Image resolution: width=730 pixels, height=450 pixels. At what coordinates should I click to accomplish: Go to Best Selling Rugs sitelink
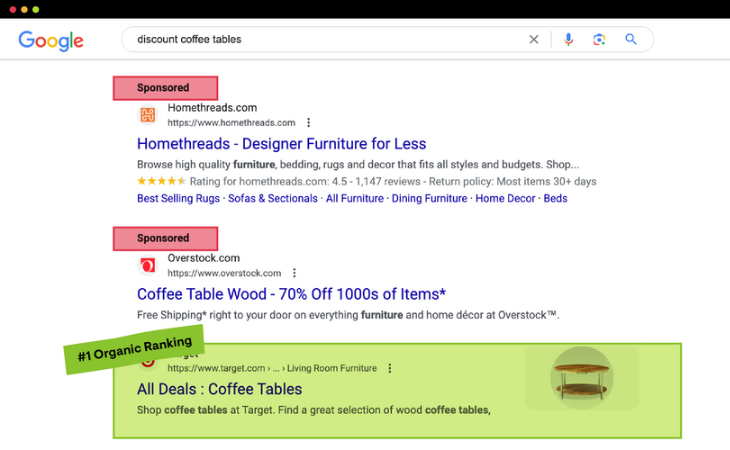178,199
